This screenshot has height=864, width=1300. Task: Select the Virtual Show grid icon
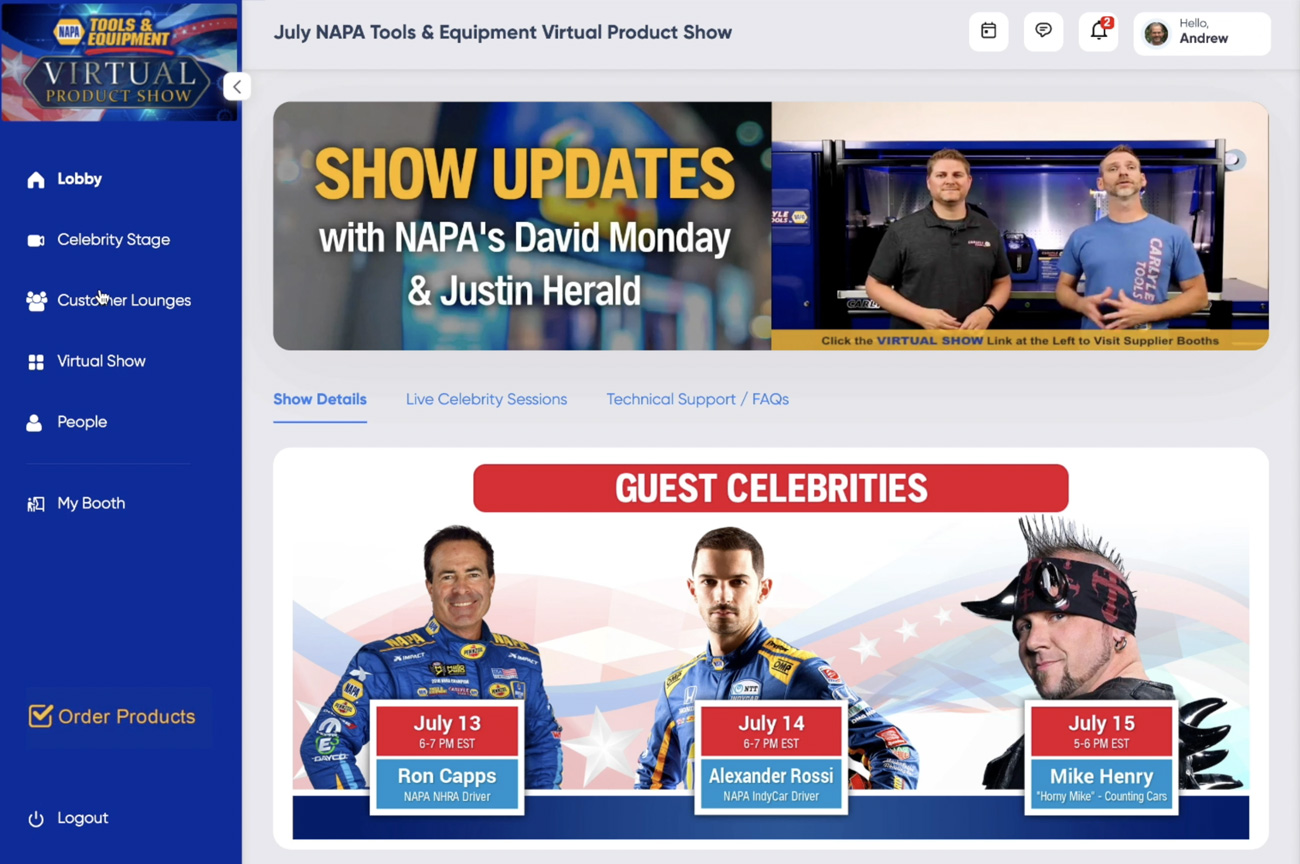pos(36,362)
